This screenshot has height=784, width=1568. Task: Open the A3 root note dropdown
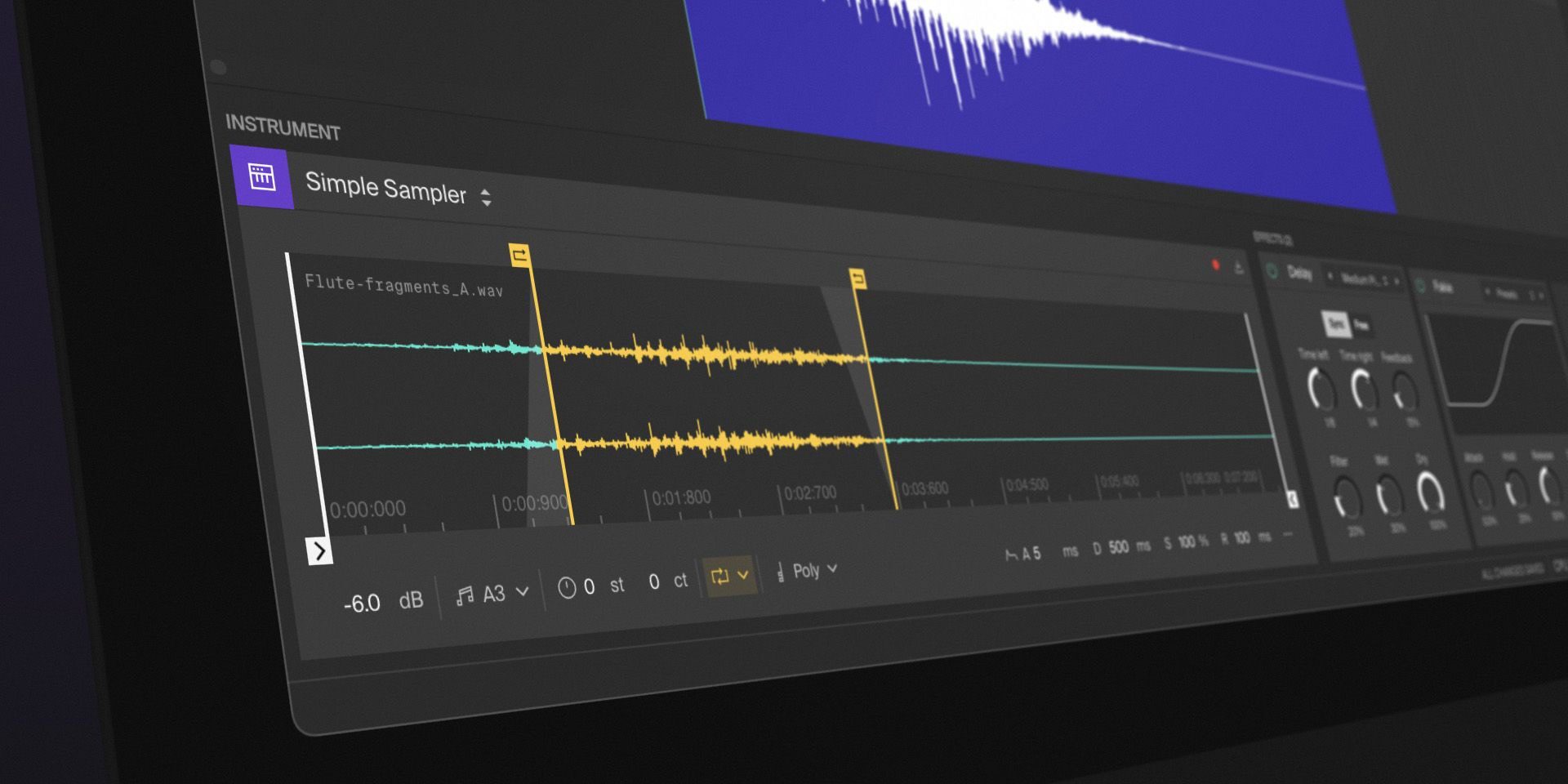506,593
